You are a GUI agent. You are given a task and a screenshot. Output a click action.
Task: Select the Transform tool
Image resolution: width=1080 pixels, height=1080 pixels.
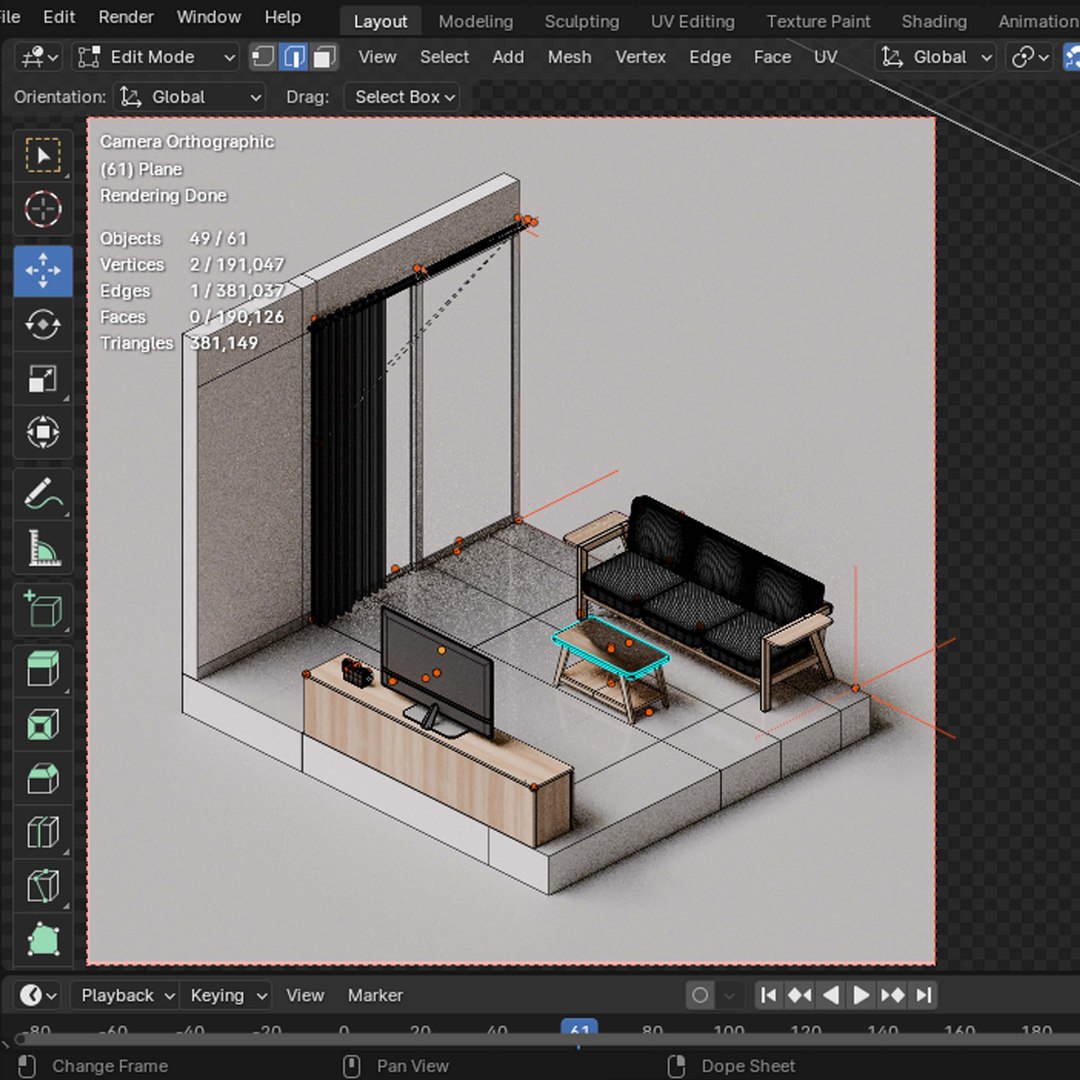pos(43,433)
